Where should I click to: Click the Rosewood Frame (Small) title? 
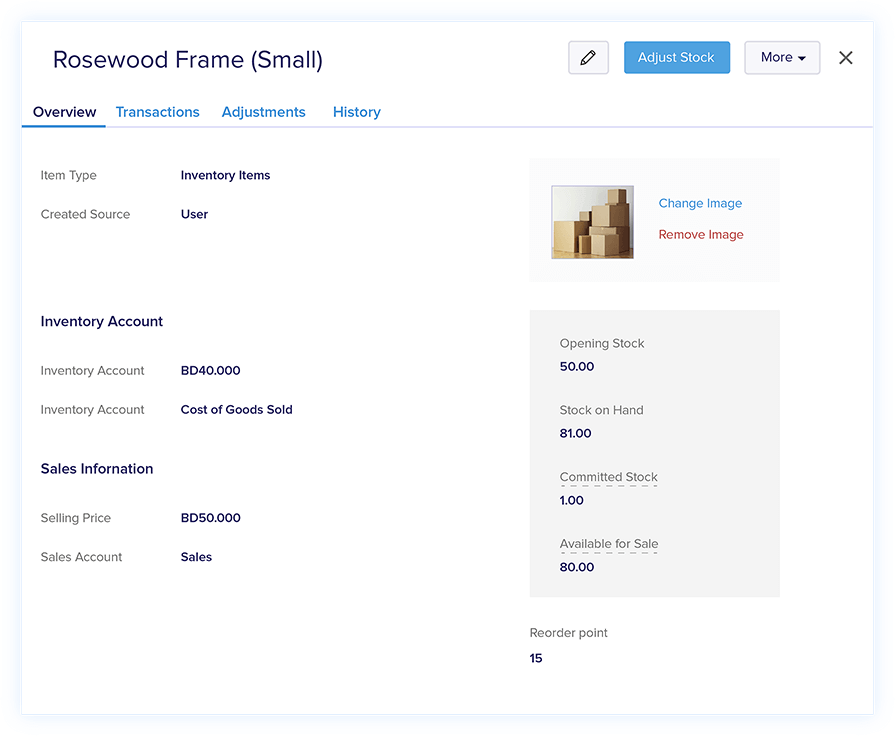[188, 60]
